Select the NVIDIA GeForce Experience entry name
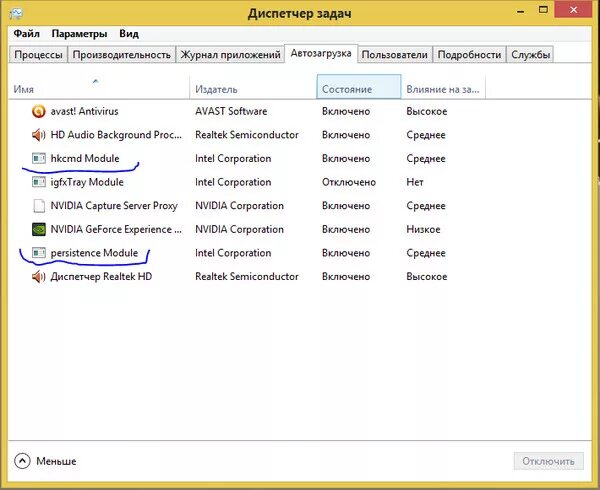This screenshot has width=600, height=490. click(x=116, y=230)
